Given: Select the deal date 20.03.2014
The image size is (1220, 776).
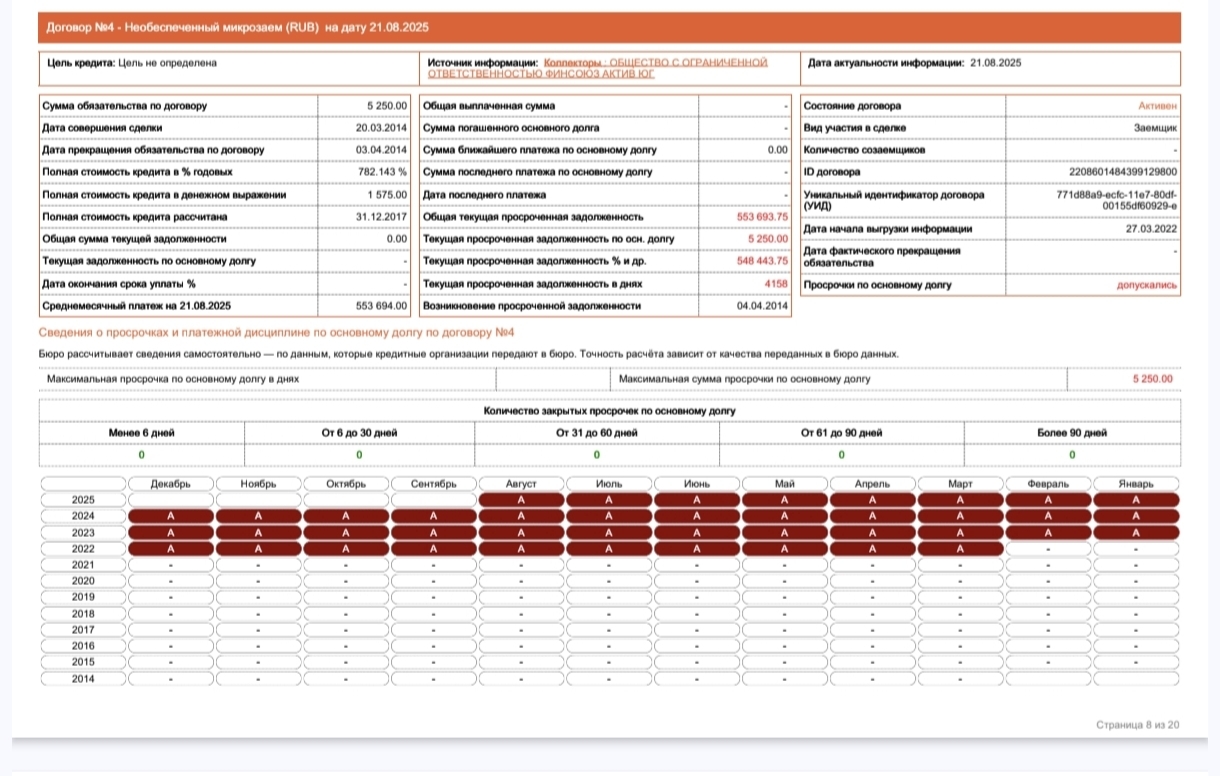Looking at the screenshot, I should coord(382,127).
